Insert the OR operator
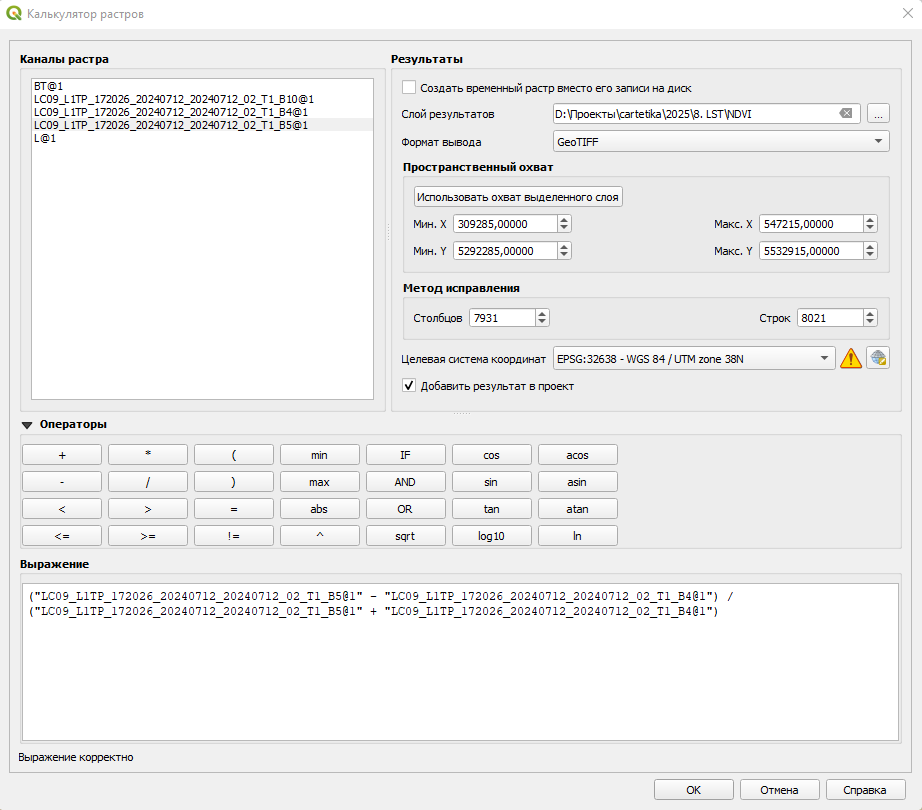Image resolution: width=922 pixels, height=810 pixels. 405,509
